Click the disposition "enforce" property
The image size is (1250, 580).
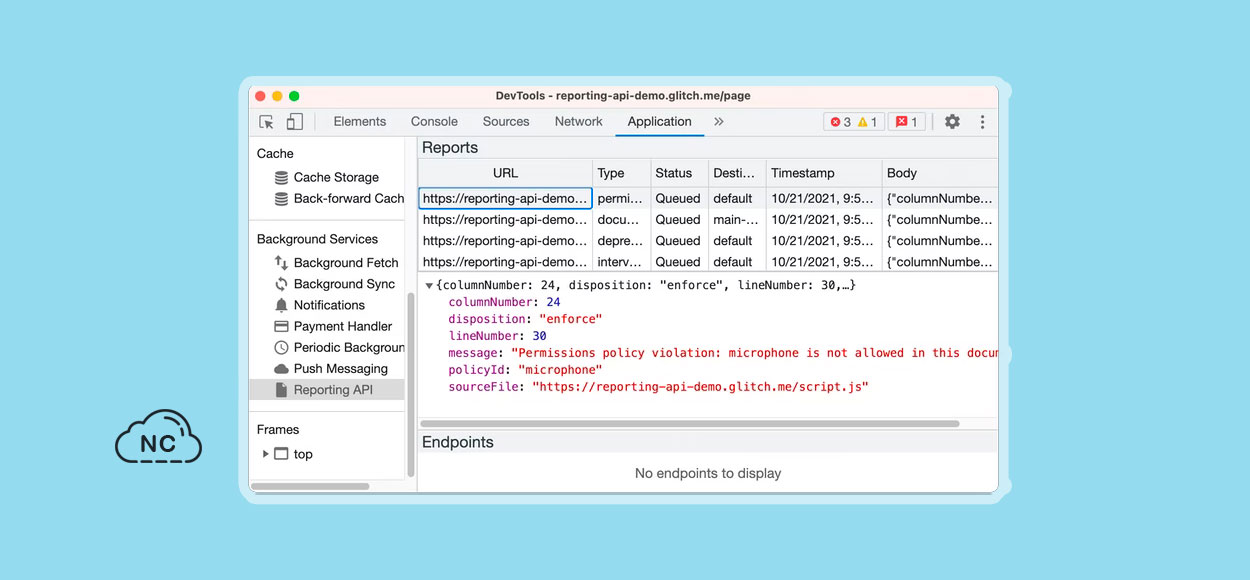(x=526, y=319)
